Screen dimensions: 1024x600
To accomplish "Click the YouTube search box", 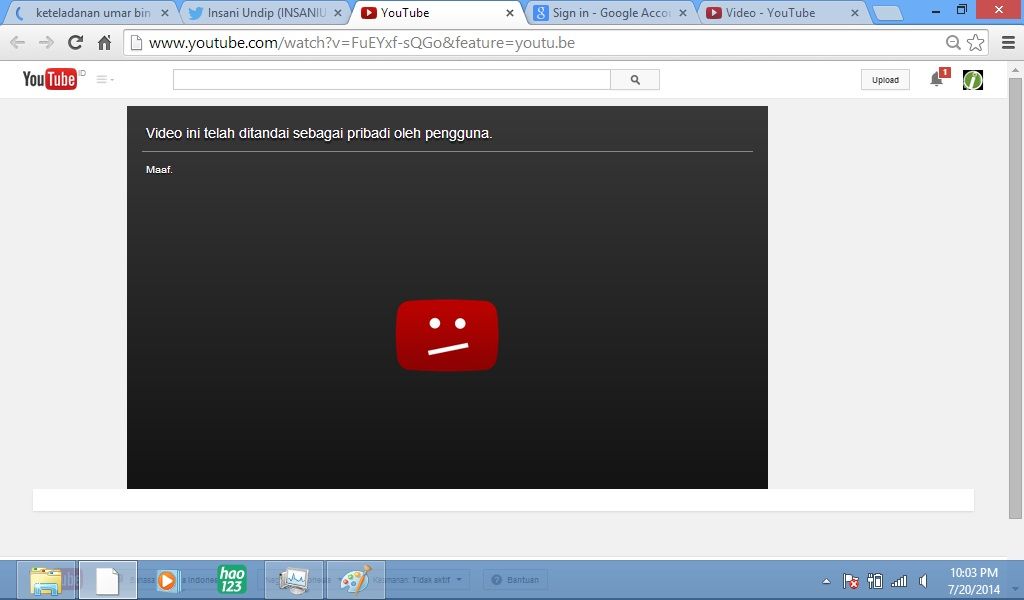I will (391, 80).
